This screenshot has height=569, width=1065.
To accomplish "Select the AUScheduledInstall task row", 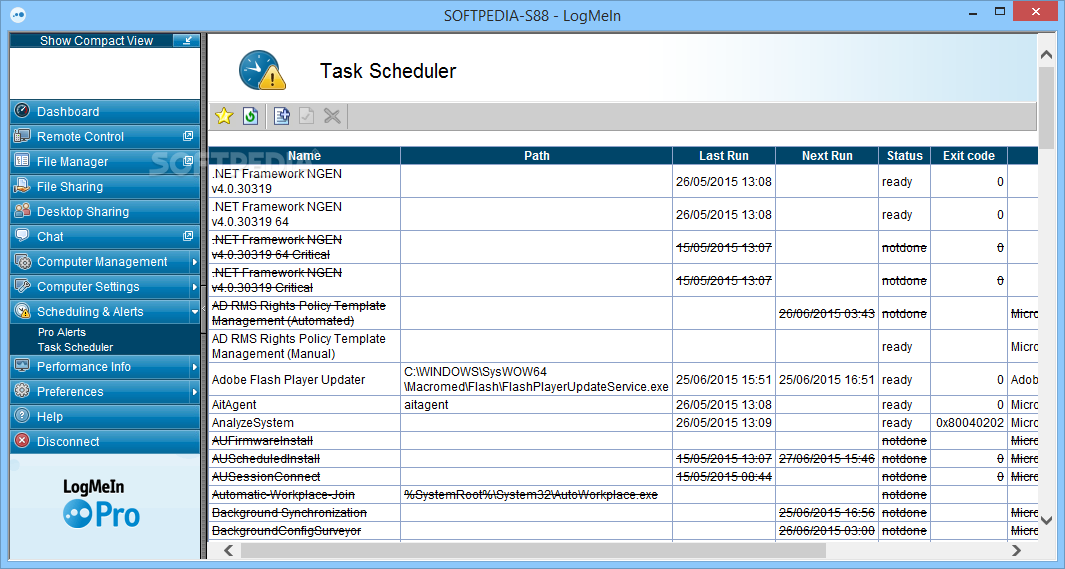I will pyautogui.click(x=623, y=458).
